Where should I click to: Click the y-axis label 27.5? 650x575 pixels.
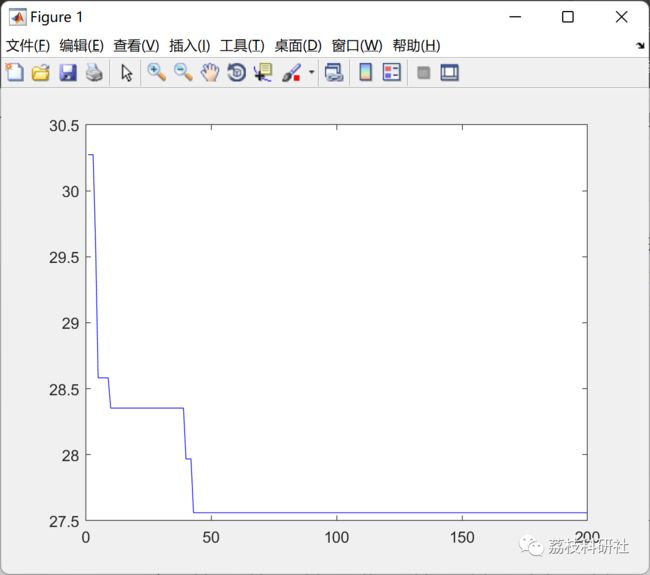(64, 521)
